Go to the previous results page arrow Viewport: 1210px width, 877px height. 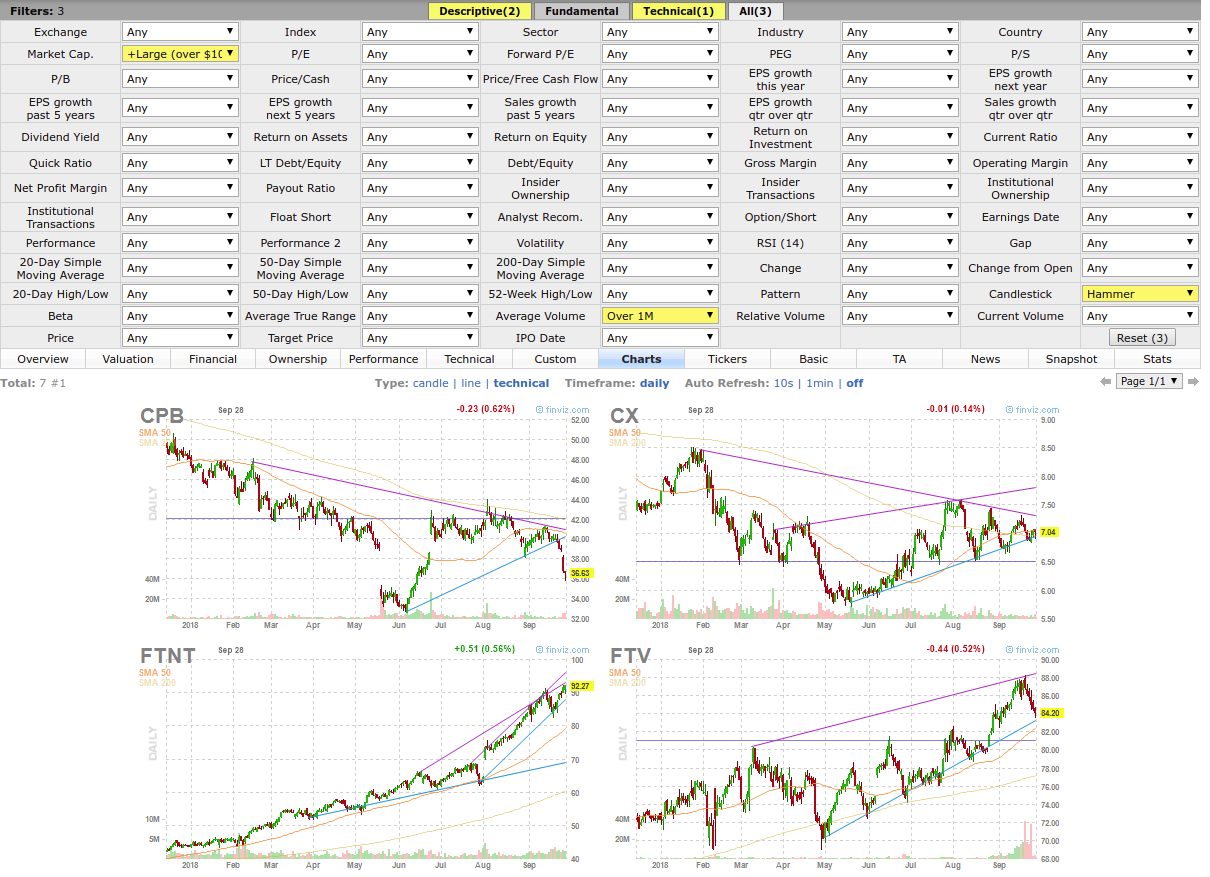pyautogui.click(x=1105, y=382)
